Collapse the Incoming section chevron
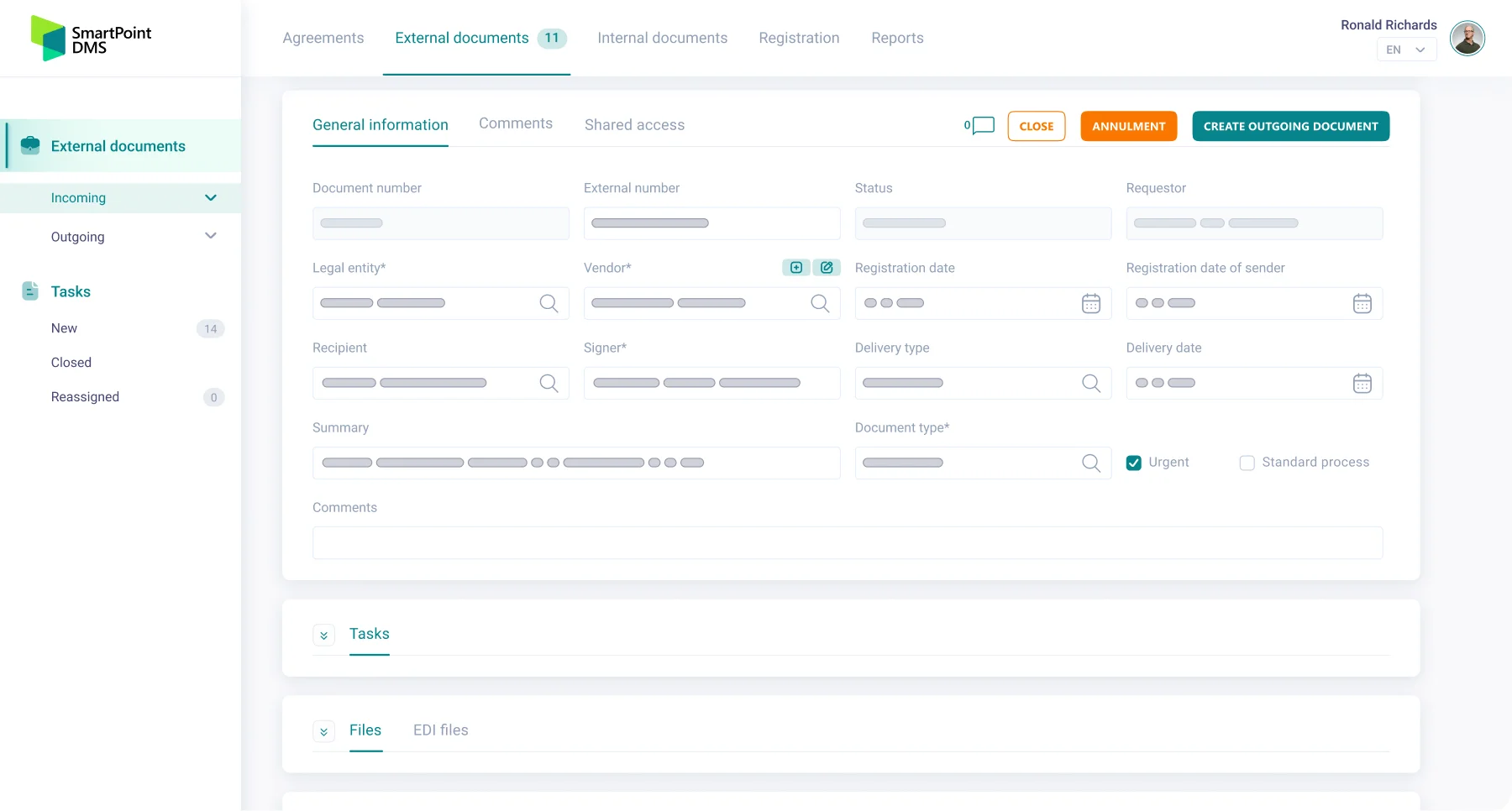1512x811 pixels. click(211, 197)
